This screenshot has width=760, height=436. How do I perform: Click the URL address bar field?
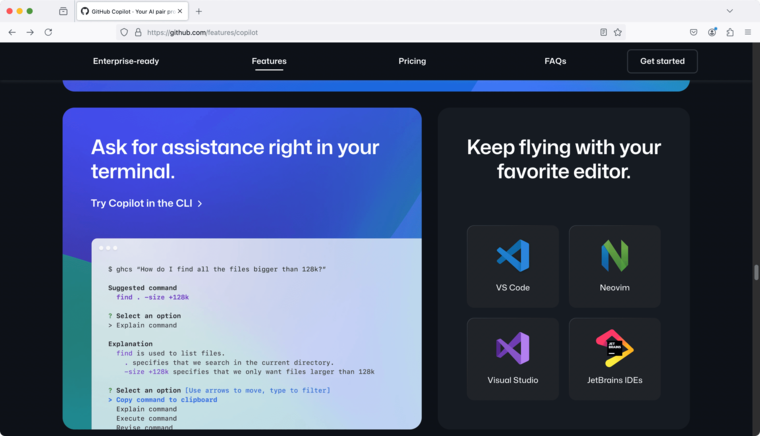point(360,32)
